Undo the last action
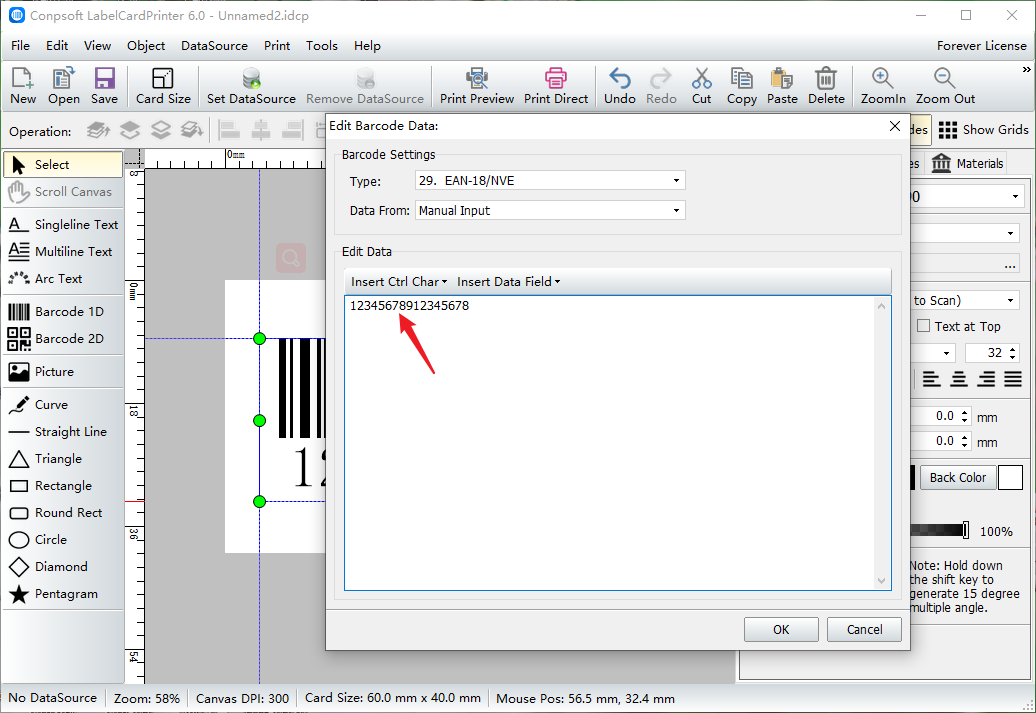Screen dimensions: 1036x713 click(x=619, y=86)
